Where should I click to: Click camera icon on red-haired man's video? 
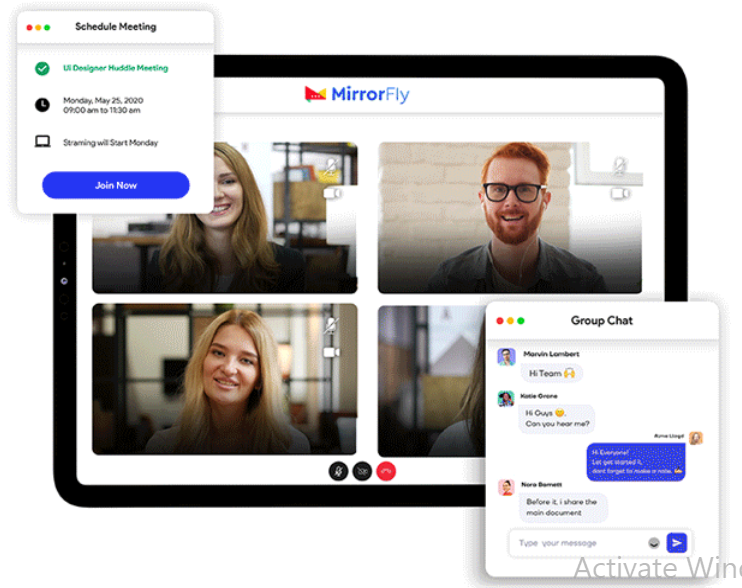coord(620,193)
